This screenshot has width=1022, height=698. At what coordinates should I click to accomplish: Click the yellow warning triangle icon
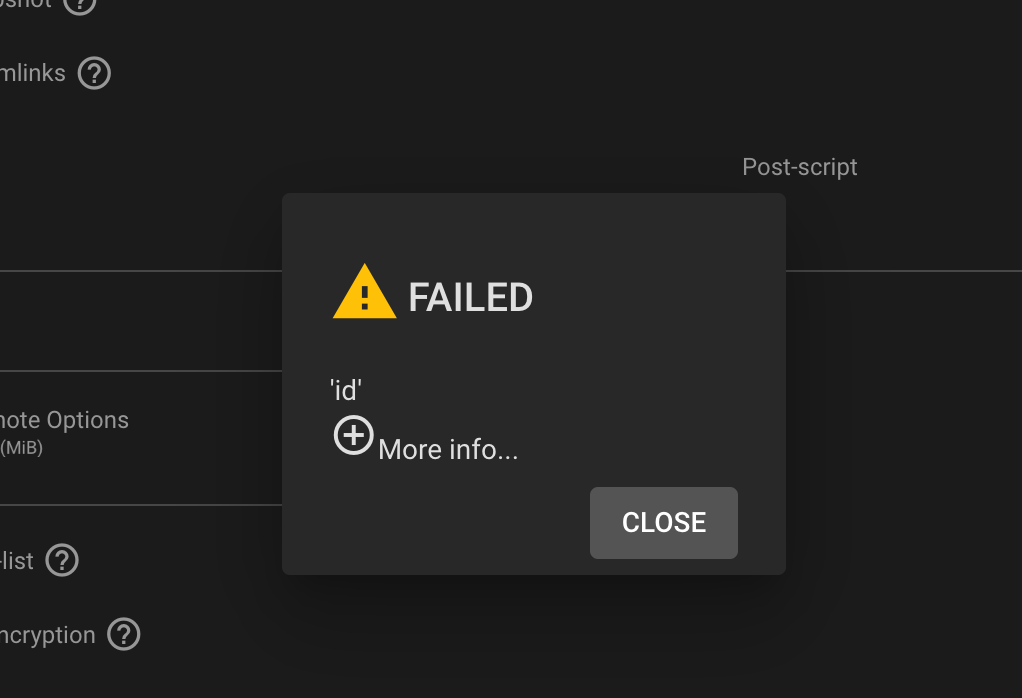(x=364, y=292)
